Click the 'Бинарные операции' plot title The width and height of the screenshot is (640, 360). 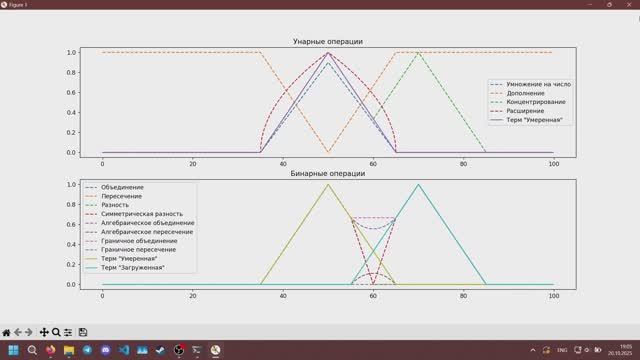tap(328, 173)
